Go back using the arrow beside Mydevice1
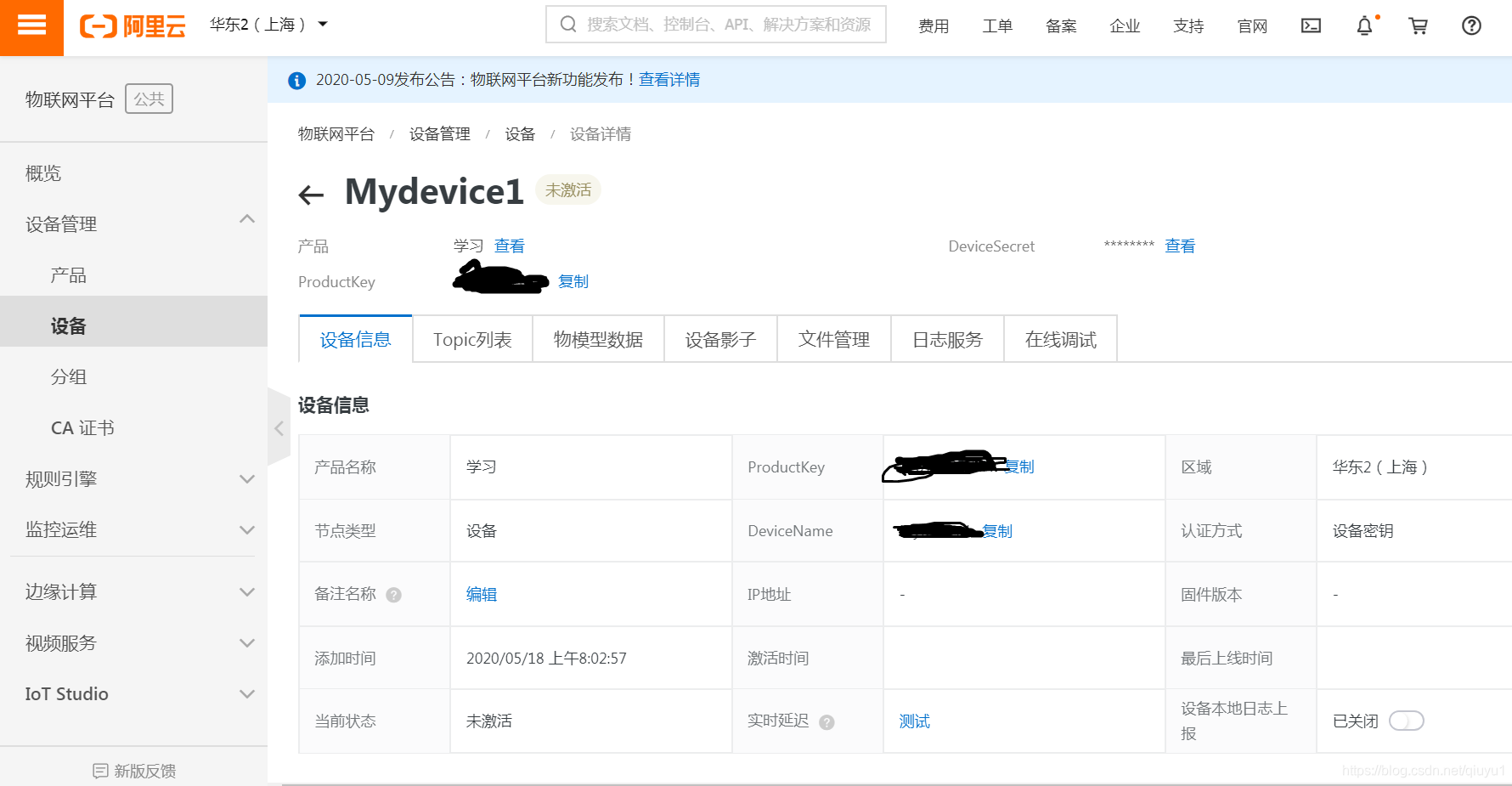 tap(312, 195)
